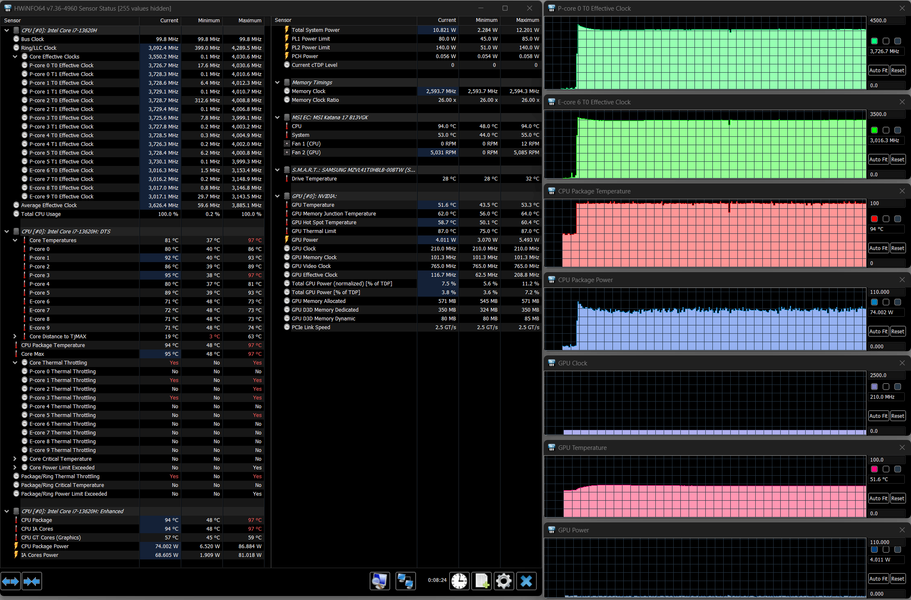Click the clock reset timer icon

pyautogui.click(x=459, y=581)
